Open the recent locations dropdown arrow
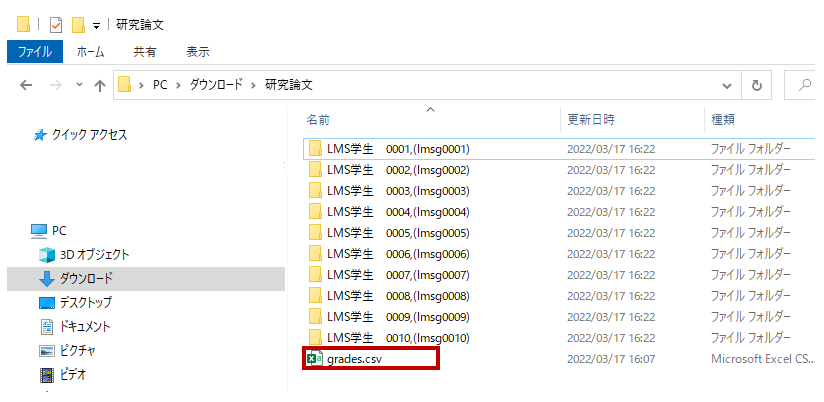 (x=79, y=84)
